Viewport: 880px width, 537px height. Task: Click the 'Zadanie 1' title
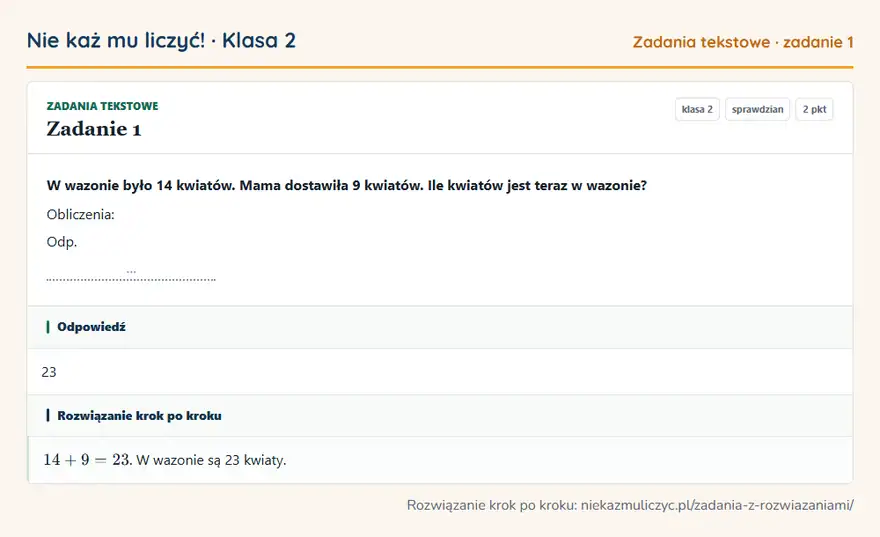point(94,129)
